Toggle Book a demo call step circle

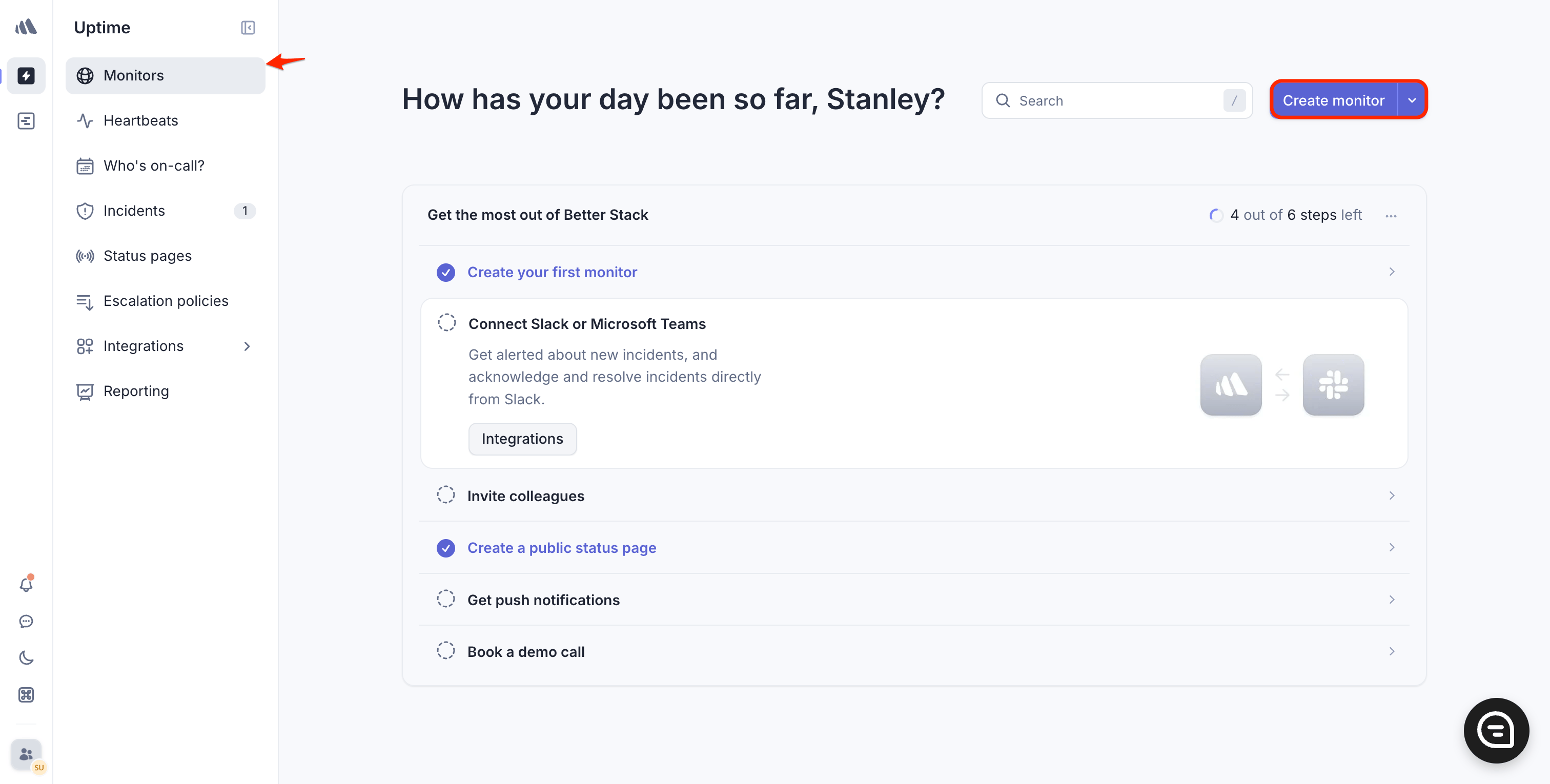pos(446,651)
